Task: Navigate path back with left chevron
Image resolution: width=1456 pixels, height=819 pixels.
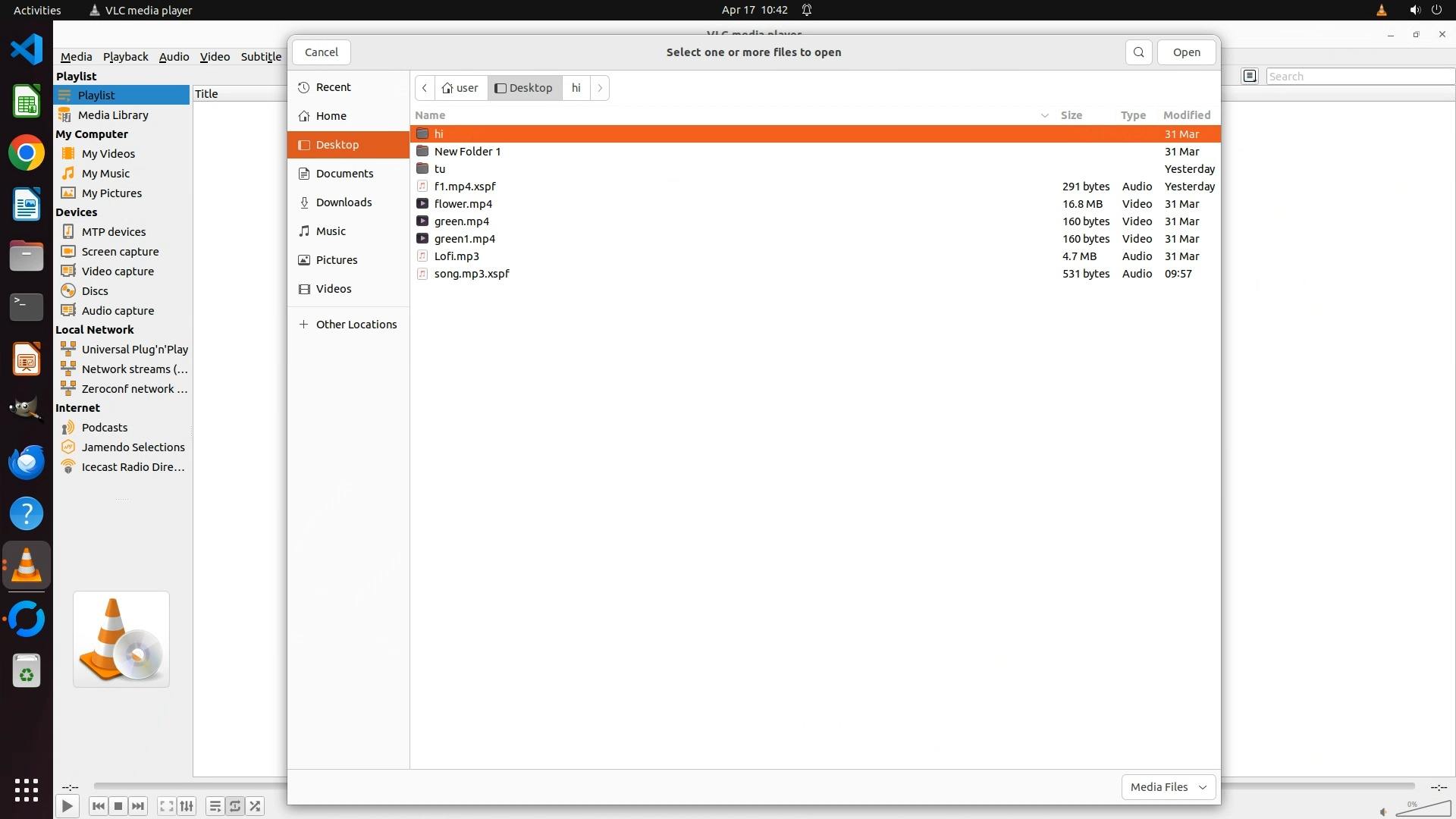Action: tap(425, 88)
